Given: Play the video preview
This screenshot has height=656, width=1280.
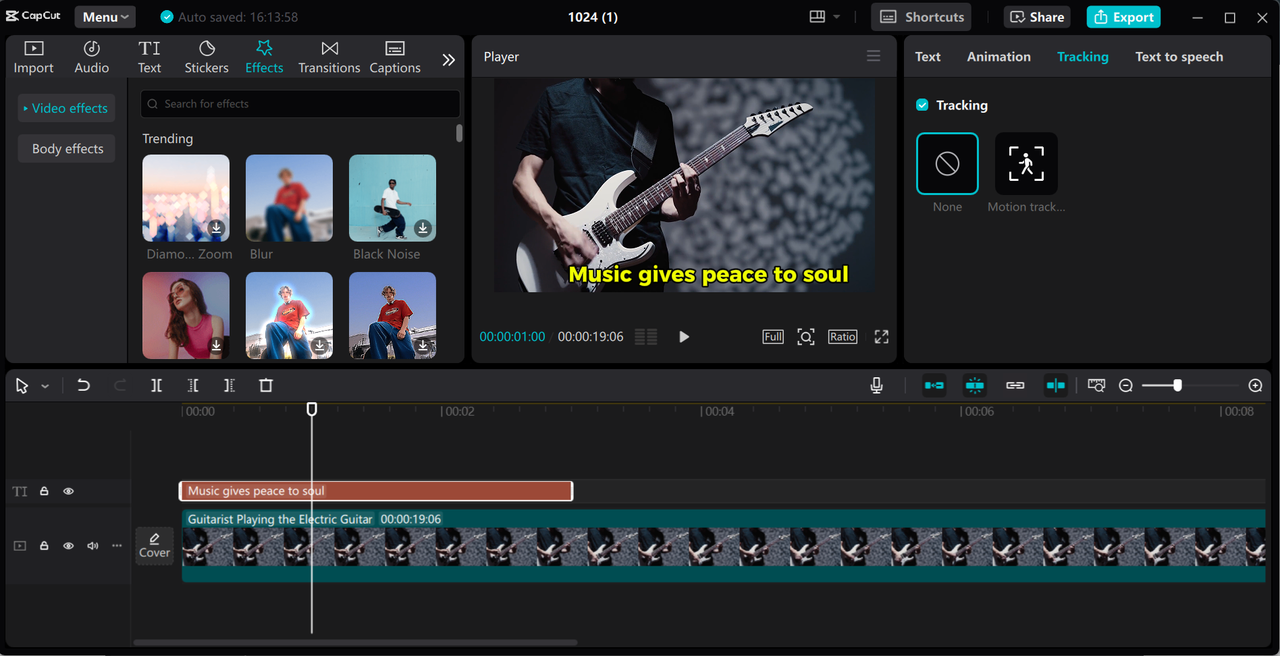Looking at the screenshot, I should (x=684, y=337).
